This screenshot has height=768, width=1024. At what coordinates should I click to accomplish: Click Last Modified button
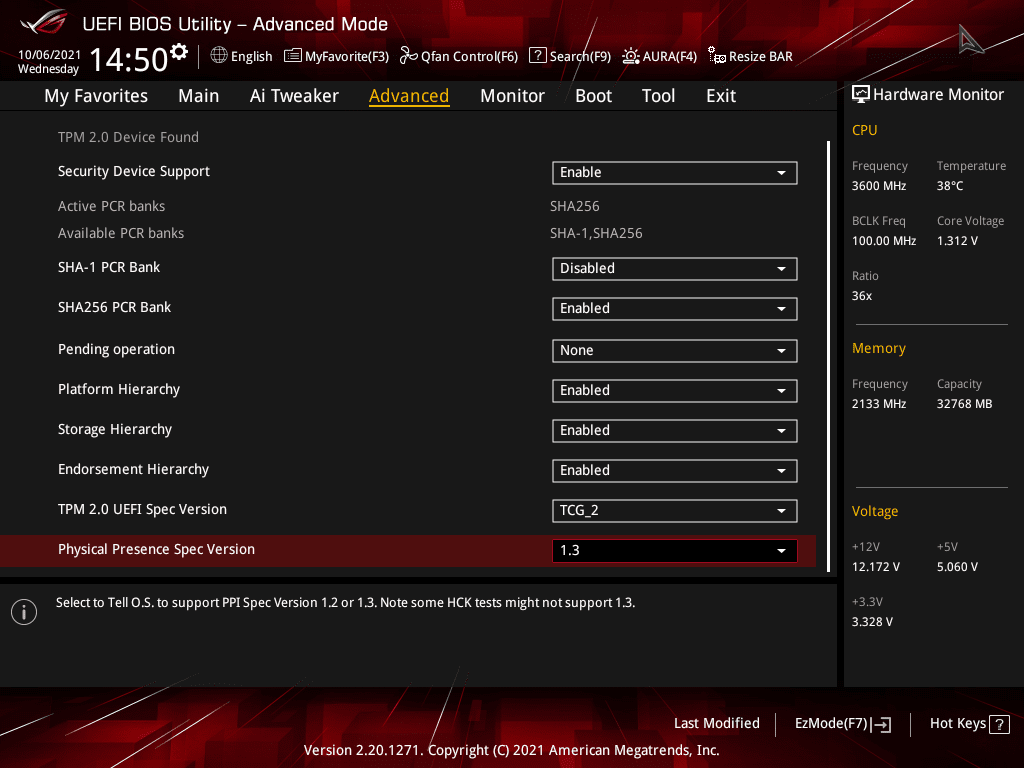click(x=716, y=724)
